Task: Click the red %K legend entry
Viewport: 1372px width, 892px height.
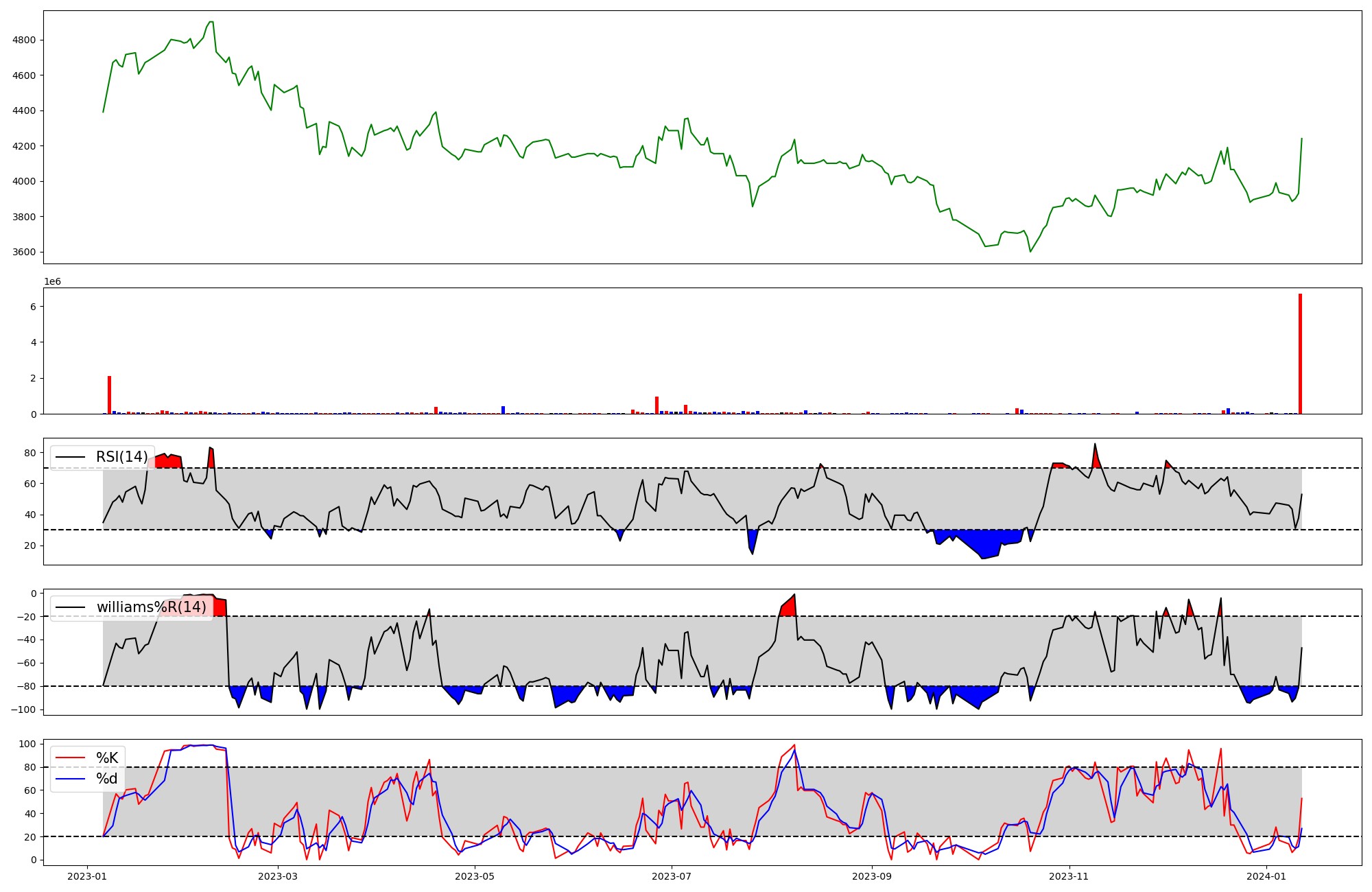Action: 106,758
